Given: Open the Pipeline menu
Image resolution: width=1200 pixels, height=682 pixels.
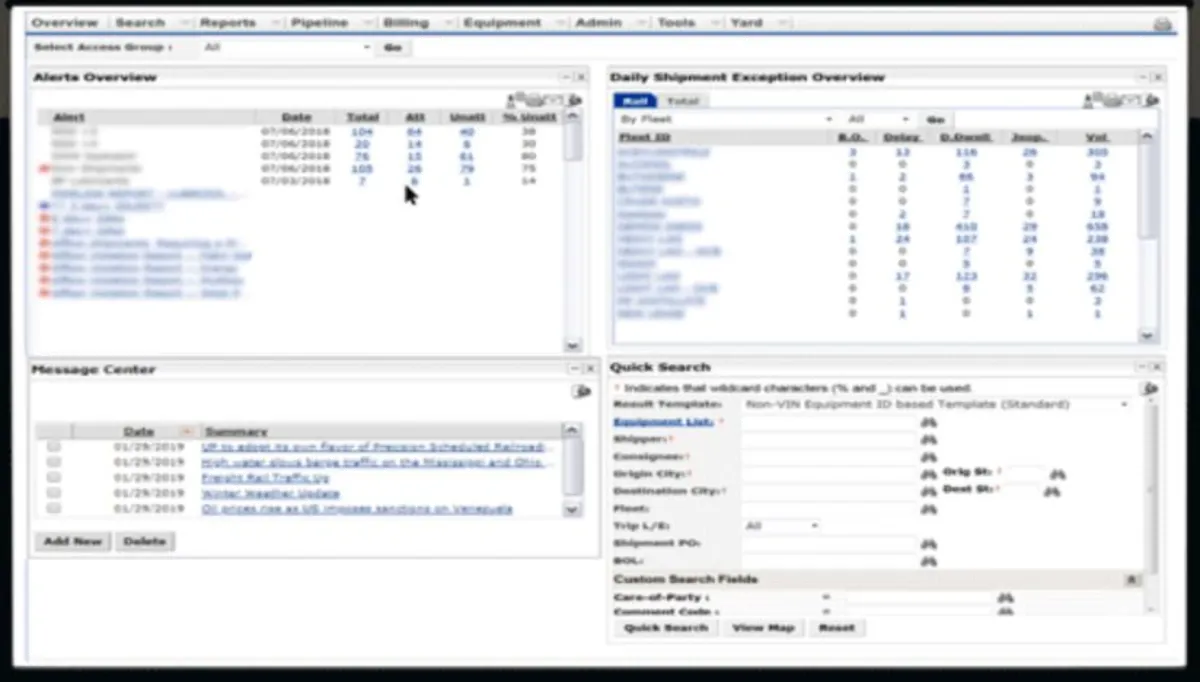Looking at the screenshot, I should tap(320, 23).
